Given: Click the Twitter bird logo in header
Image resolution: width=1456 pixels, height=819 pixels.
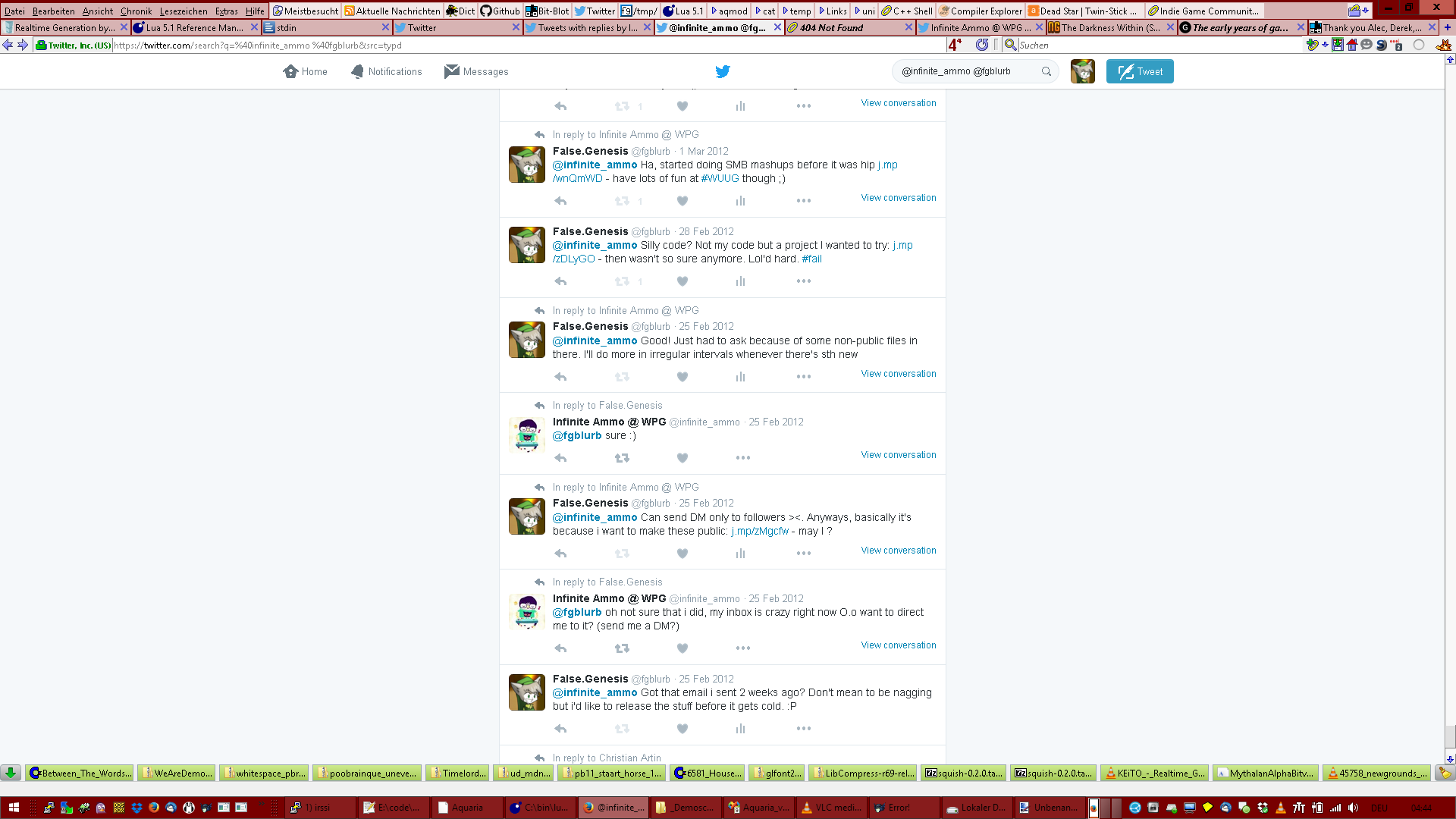Looking at the screenshot, I should point(723,71).
